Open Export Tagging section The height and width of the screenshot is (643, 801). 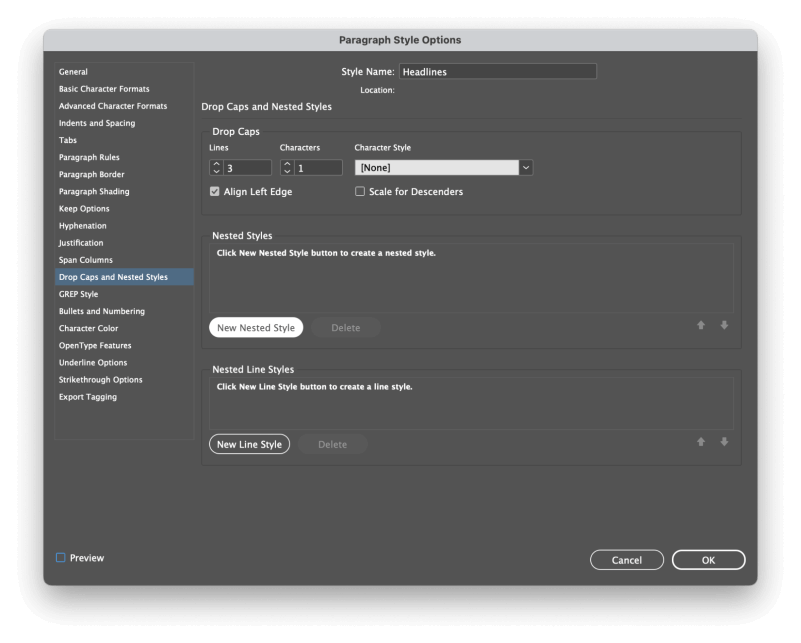124,397
